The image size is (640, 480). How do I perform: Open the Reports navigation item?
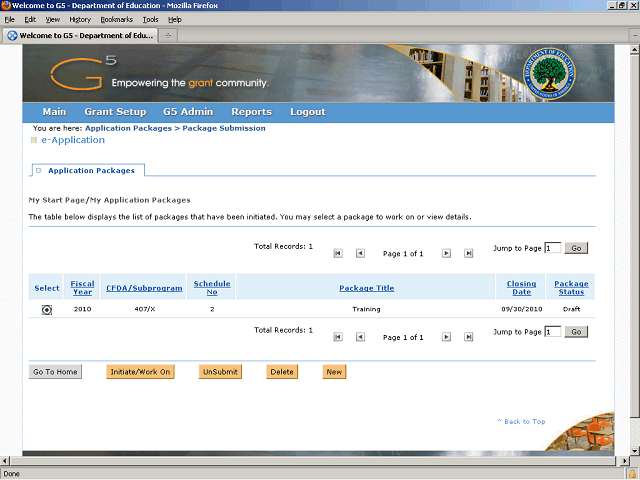[251, 112]
